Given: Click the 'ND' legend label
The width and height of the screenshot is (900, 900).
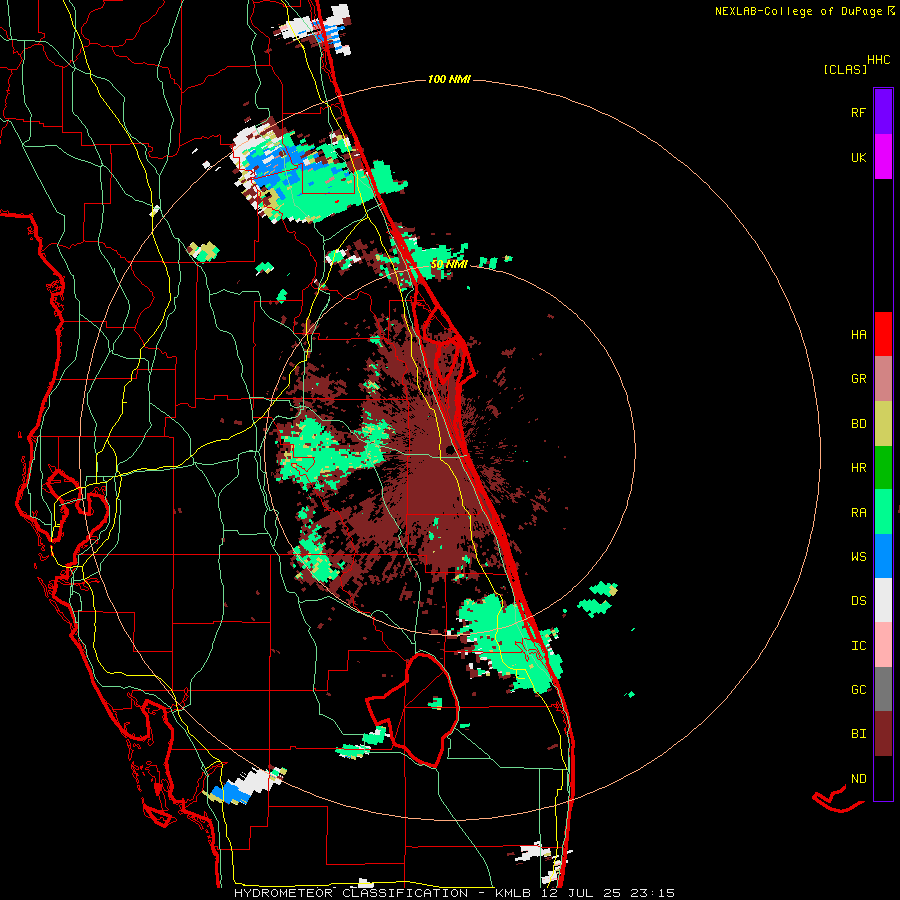Looking at the screenshot, I should tap(858, 779).
